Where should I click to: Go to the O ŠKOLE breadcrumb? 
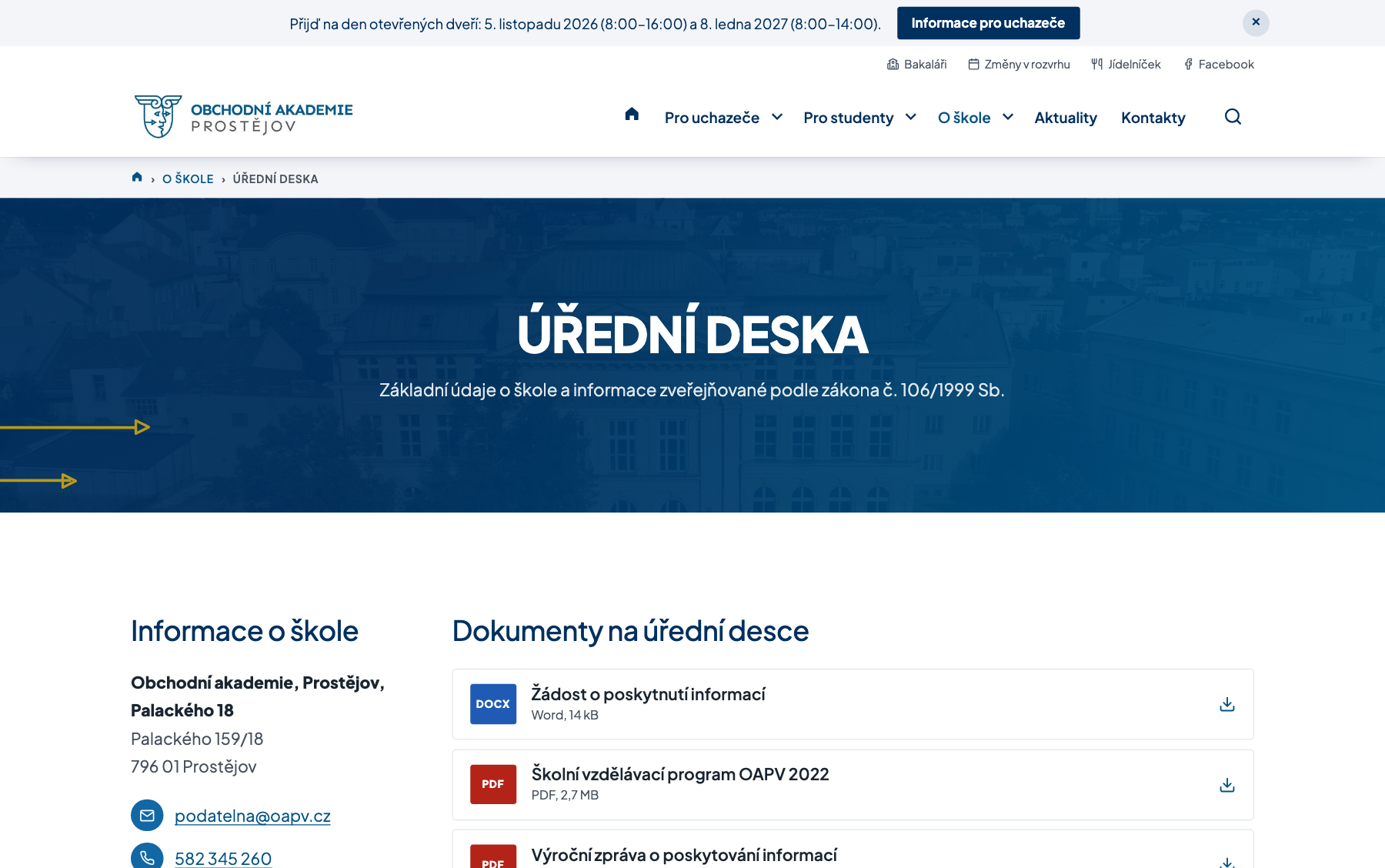pos(188,179)
